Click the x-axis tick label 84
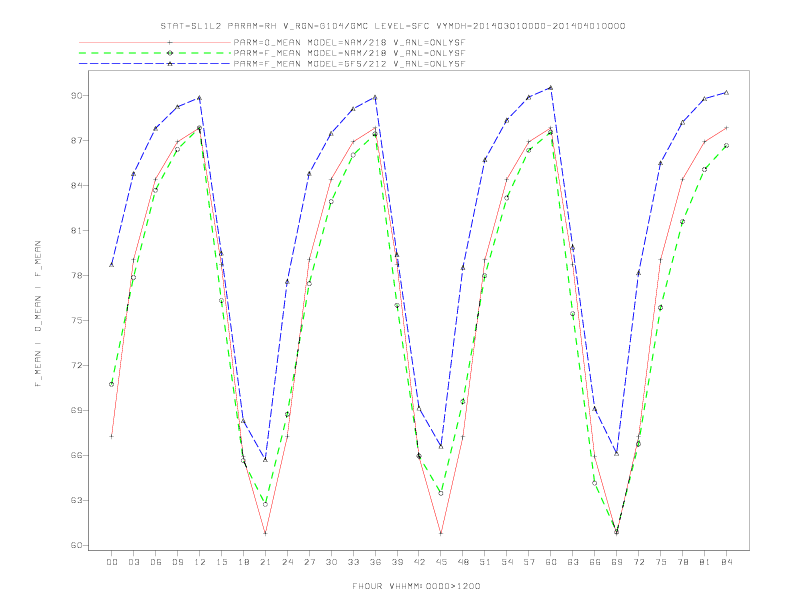This screenshot has width=792, height=612. (x=726, y=562)
